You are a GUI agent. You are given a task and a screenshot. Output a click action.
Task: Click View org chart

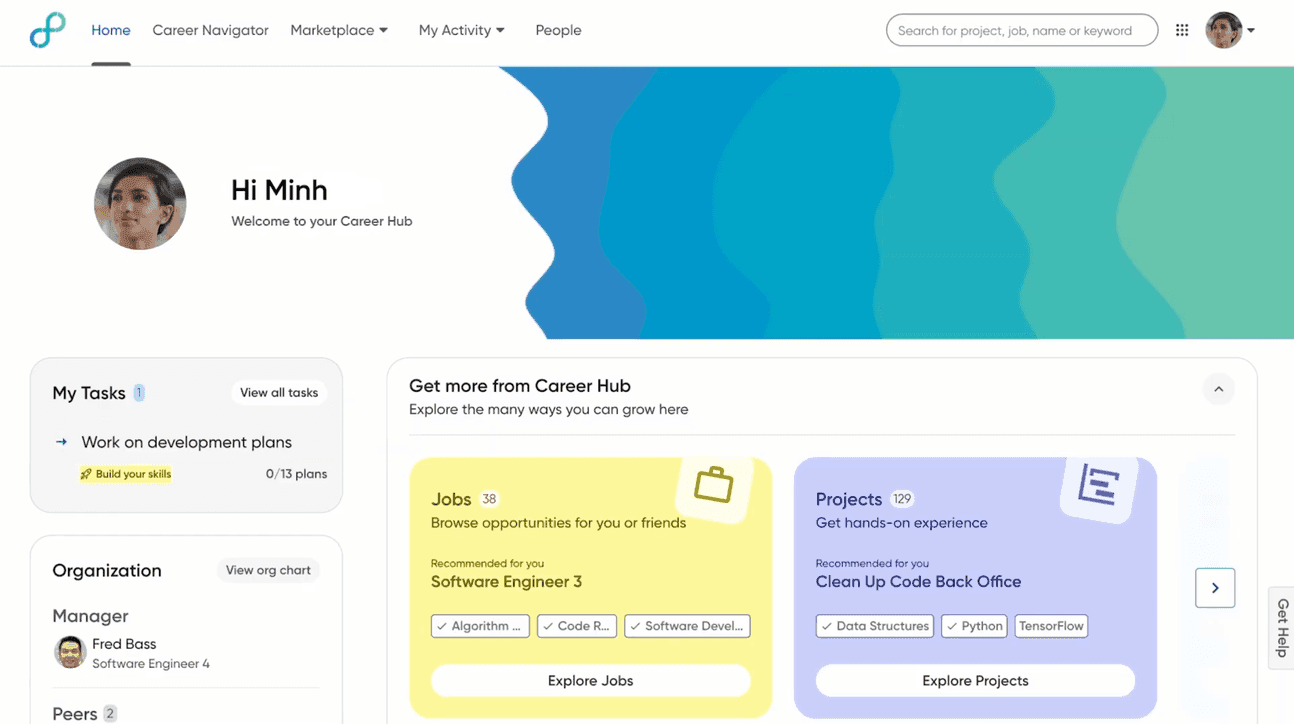267,570
